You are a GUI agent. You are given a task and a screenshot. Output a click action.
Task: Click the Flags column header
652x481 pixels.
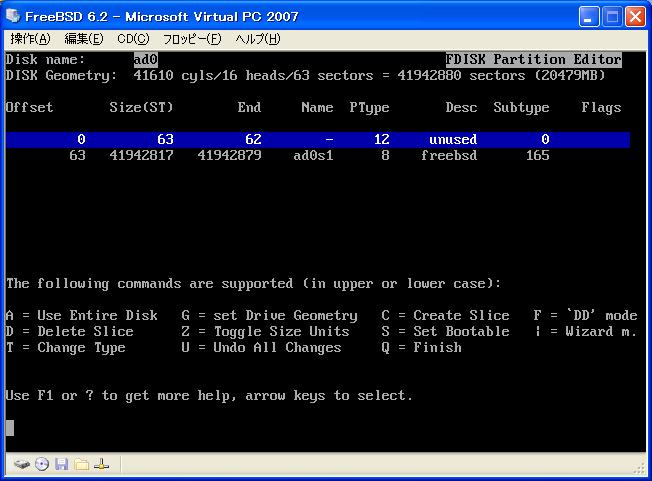[601, 107]
